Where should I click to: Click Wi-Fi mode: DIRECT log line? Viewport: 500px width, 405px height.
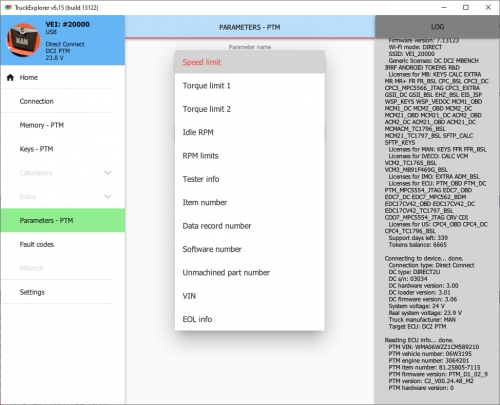(415, 47)
